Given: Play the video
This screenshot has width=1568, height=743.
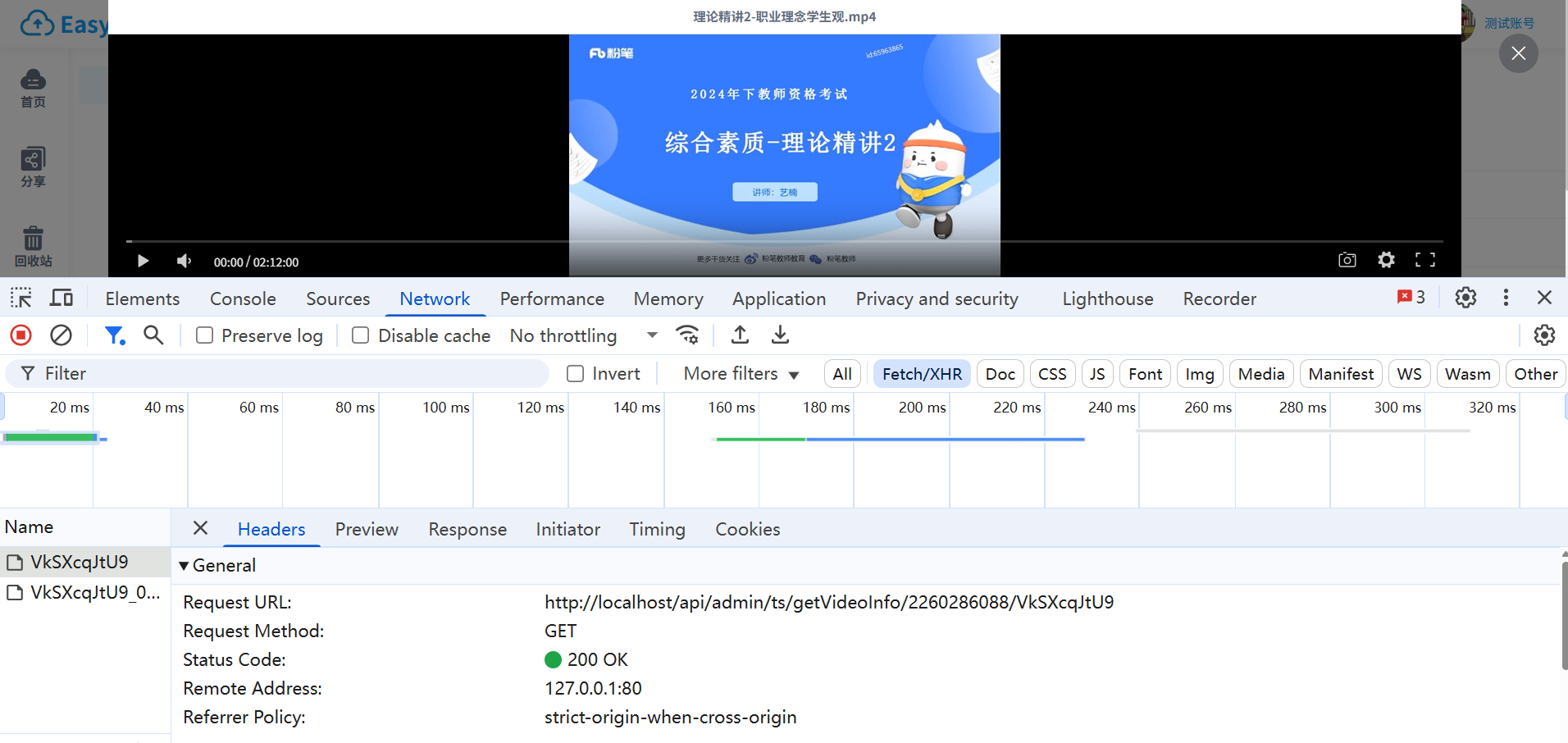Looking at the screenshot, I should (143, 261).
